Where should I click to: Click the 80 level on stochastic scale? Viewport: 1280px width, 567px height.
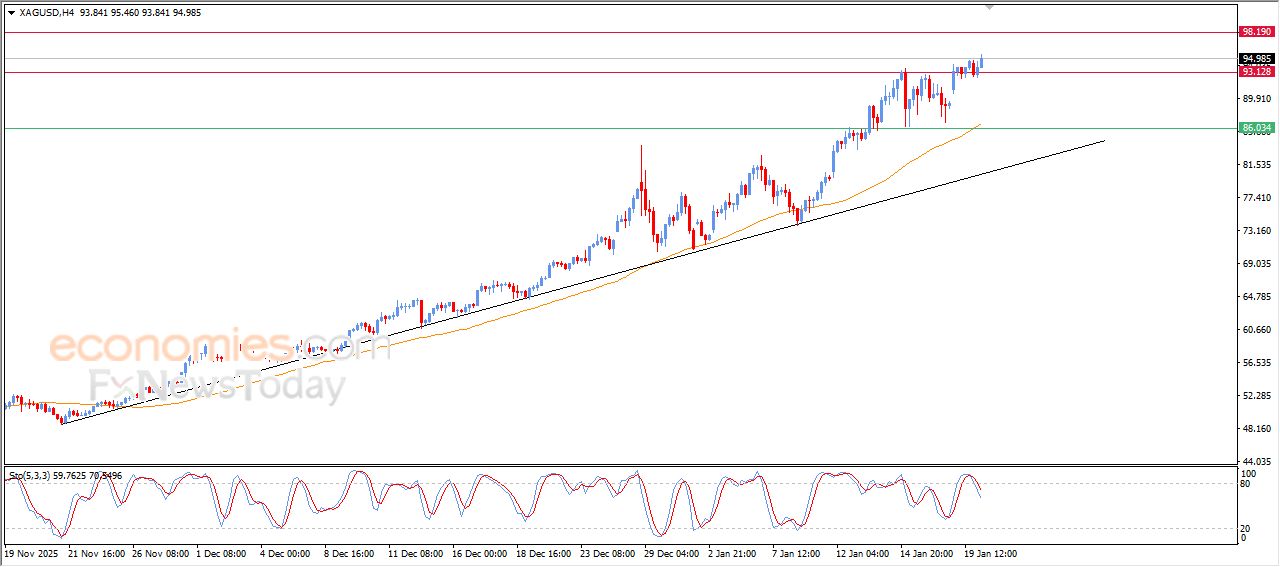tap(1246, 484)
